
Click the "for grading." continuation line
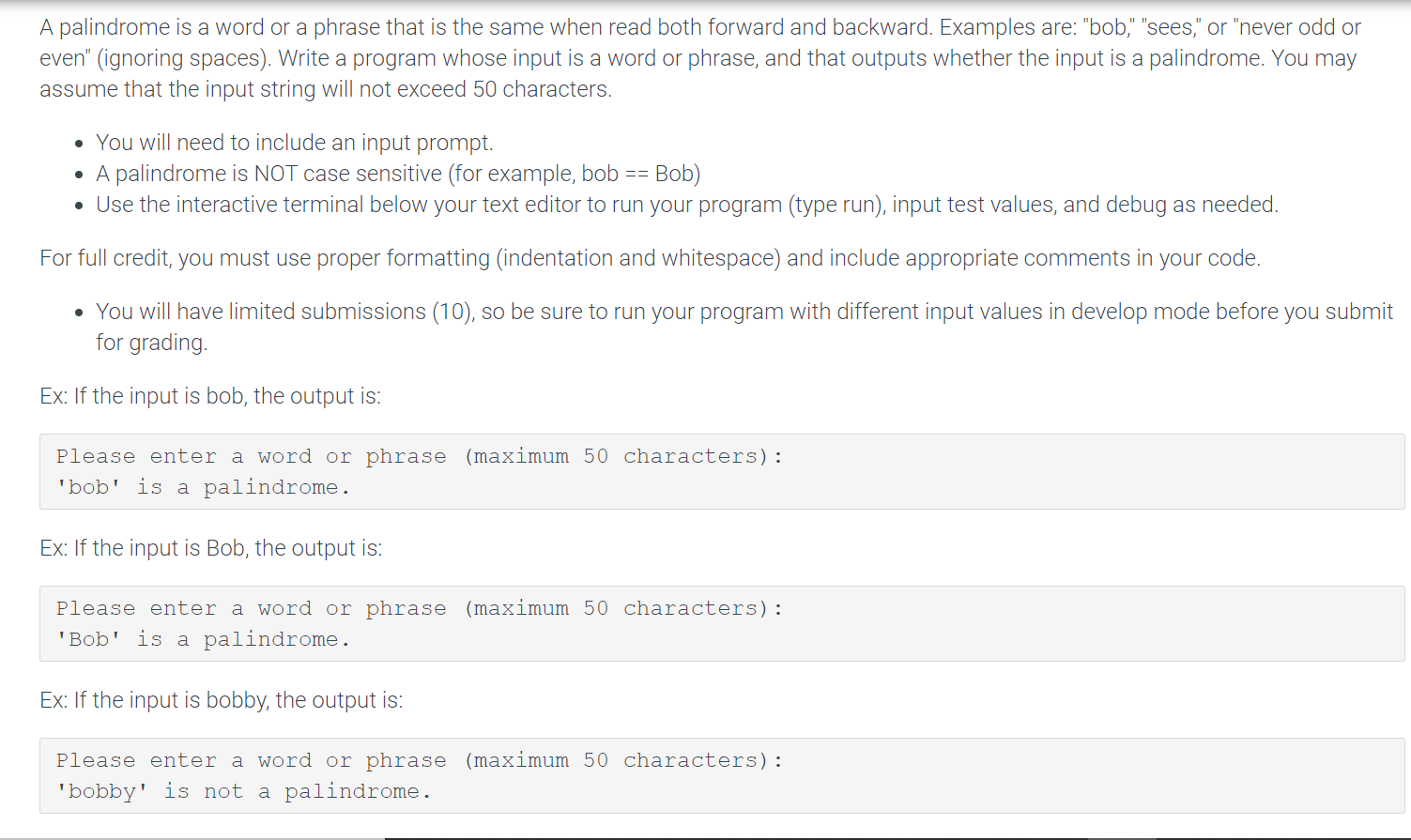(x=151, y=343)
